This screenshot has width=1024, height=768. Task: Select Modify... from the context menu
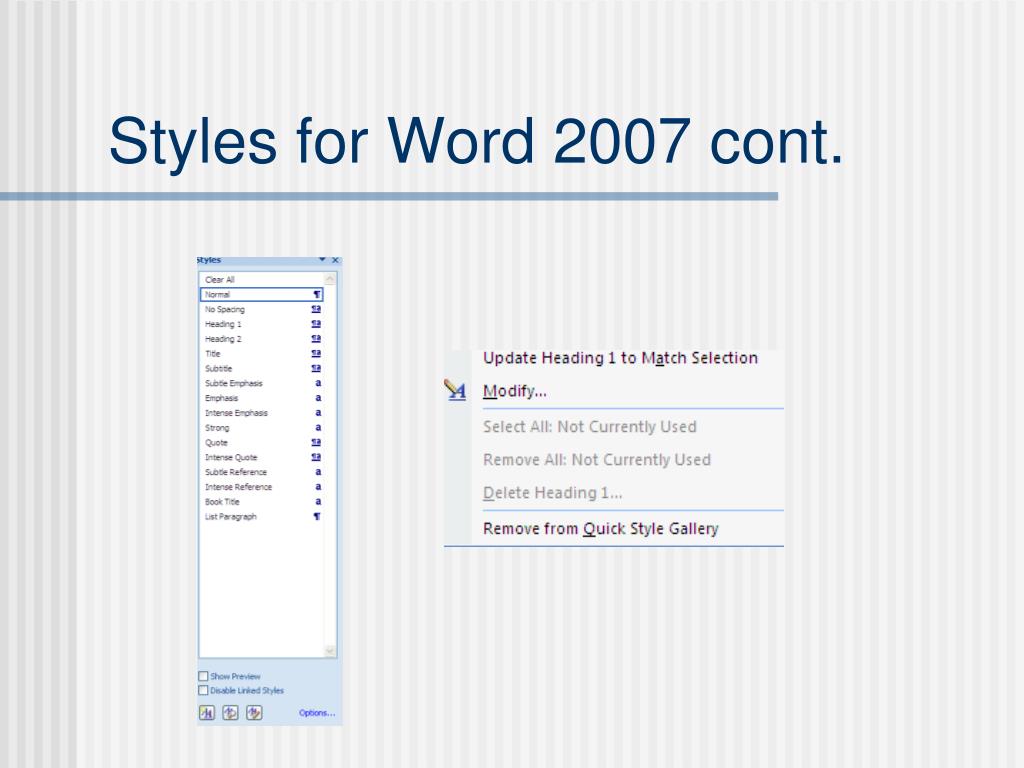[x=515, y=391]
